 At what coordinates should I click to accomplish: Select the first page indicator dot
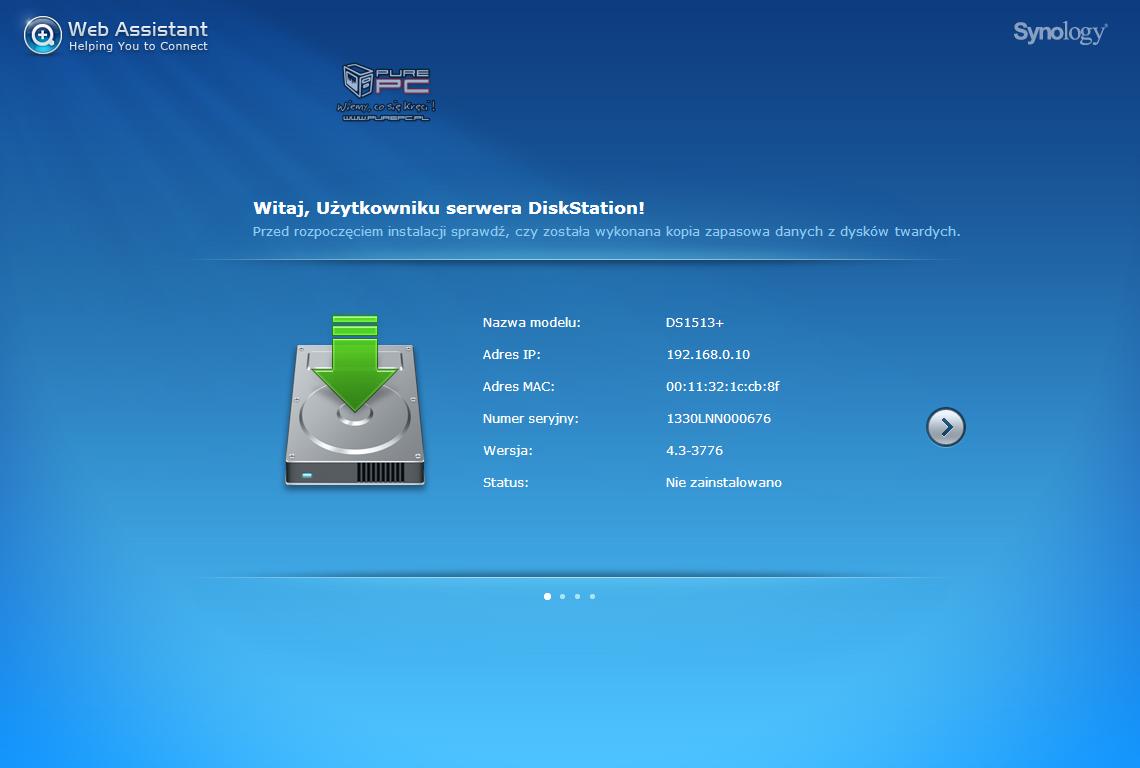[547, 596]
